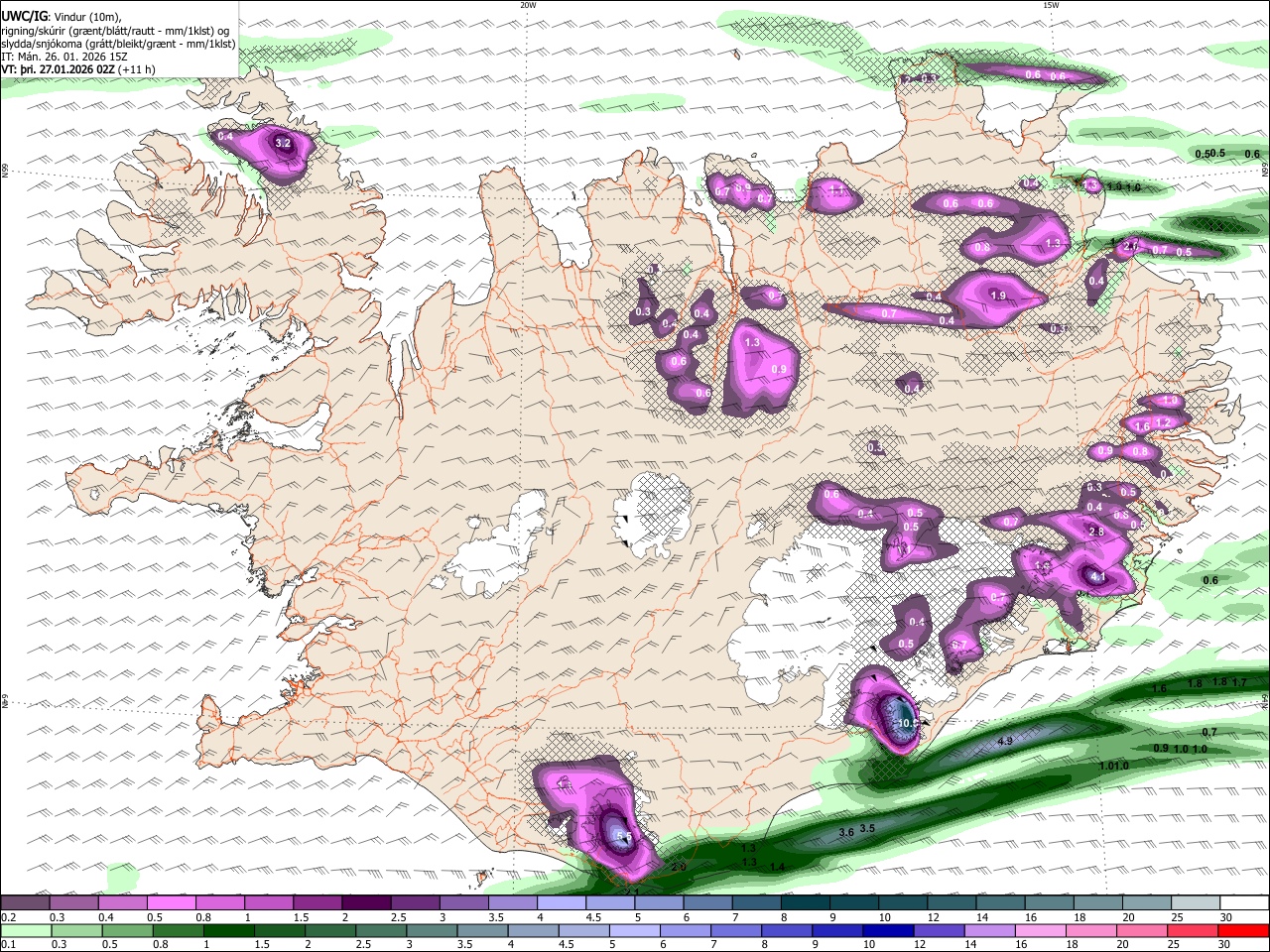
Task: Click the '+11 h' forecast offset text
Action: pos(136,69)
